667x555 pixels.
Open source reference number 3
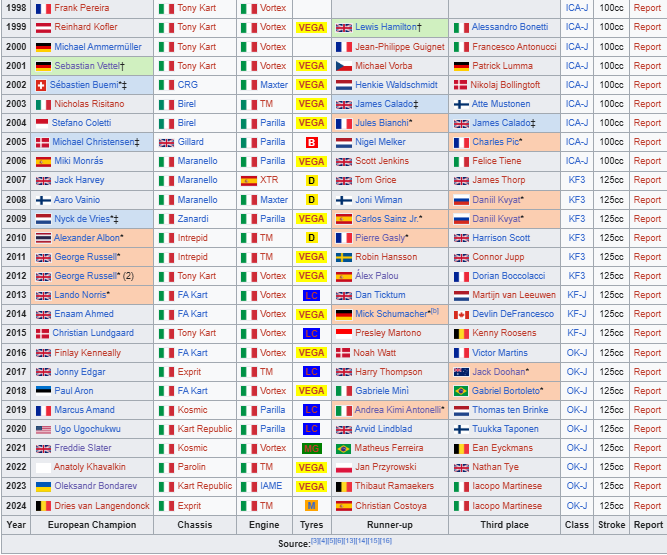(315, 541)
